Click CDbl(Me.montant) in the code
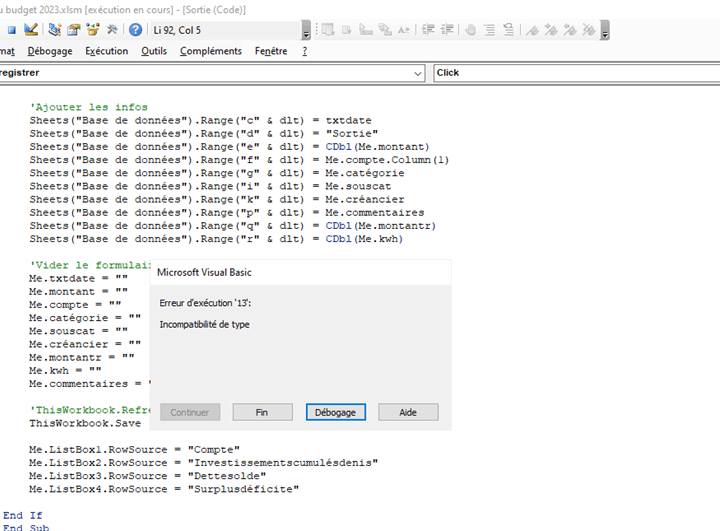 (377, 147)
